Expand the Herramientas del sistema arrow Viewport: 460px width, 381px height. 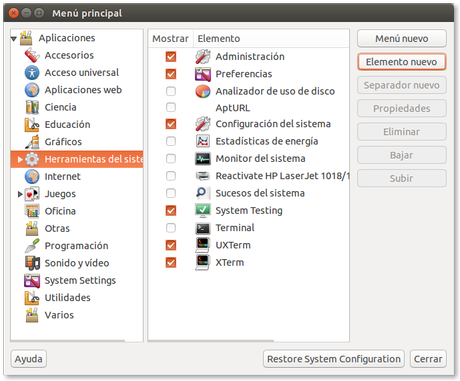[x=20, y=160]
